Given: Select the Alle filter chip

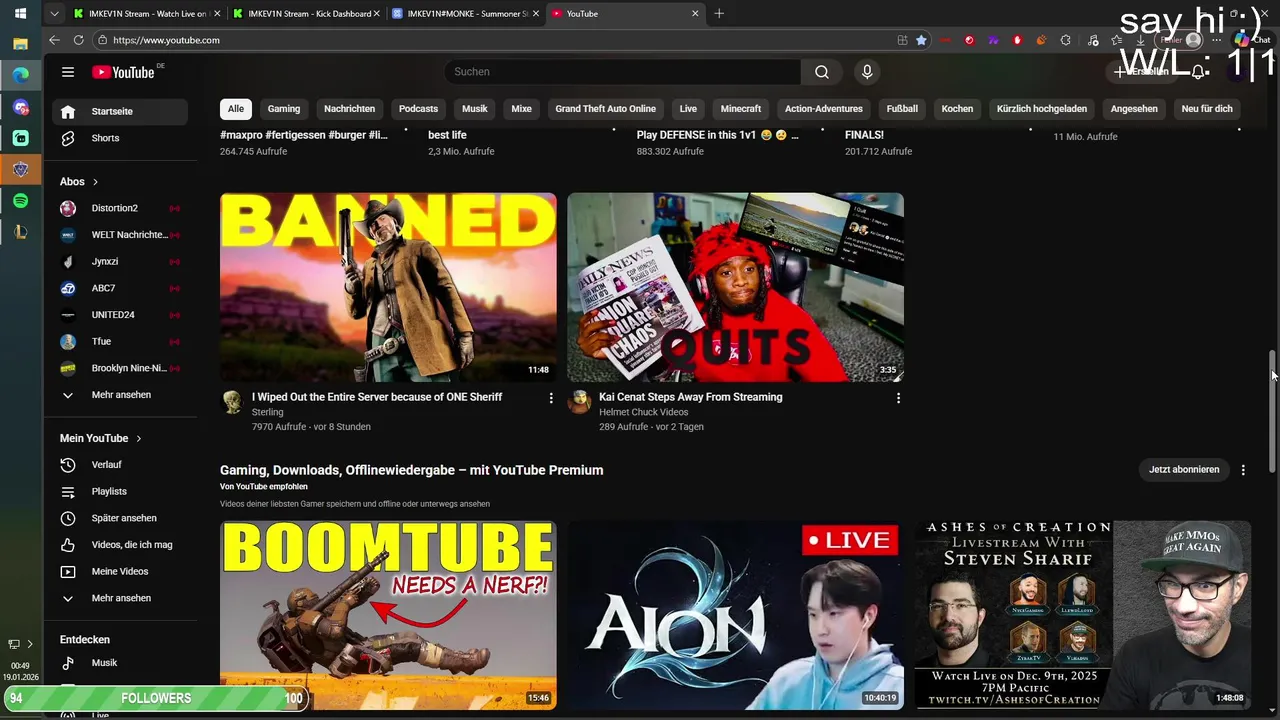Looking at the screenshot, I should click(x=235, y=109).
